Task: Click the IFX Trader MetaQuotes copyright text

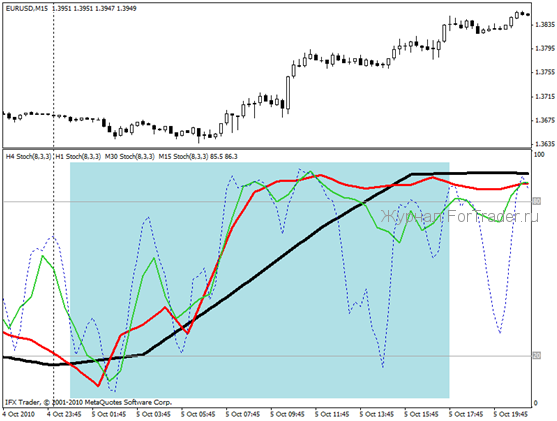Action: point(88,403)
